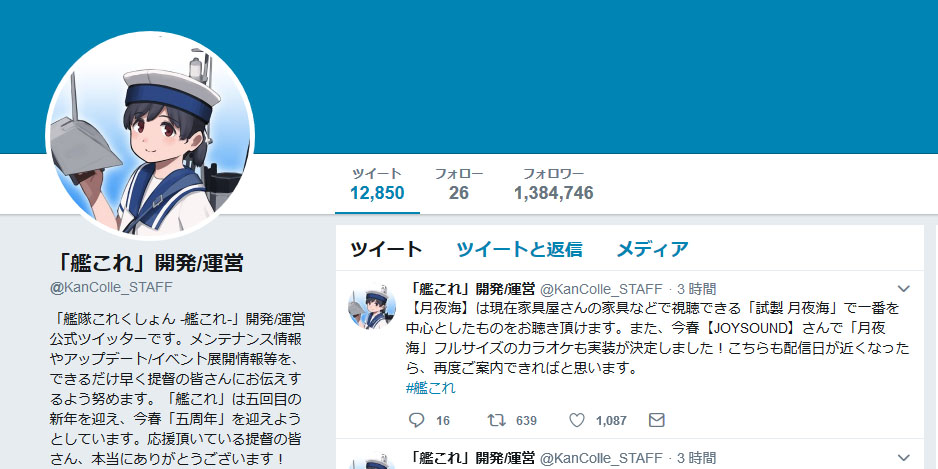This screenshot has width=938, height=469.
Task: Open the #艦これ hashtag link
Action: tap(430, 388)
